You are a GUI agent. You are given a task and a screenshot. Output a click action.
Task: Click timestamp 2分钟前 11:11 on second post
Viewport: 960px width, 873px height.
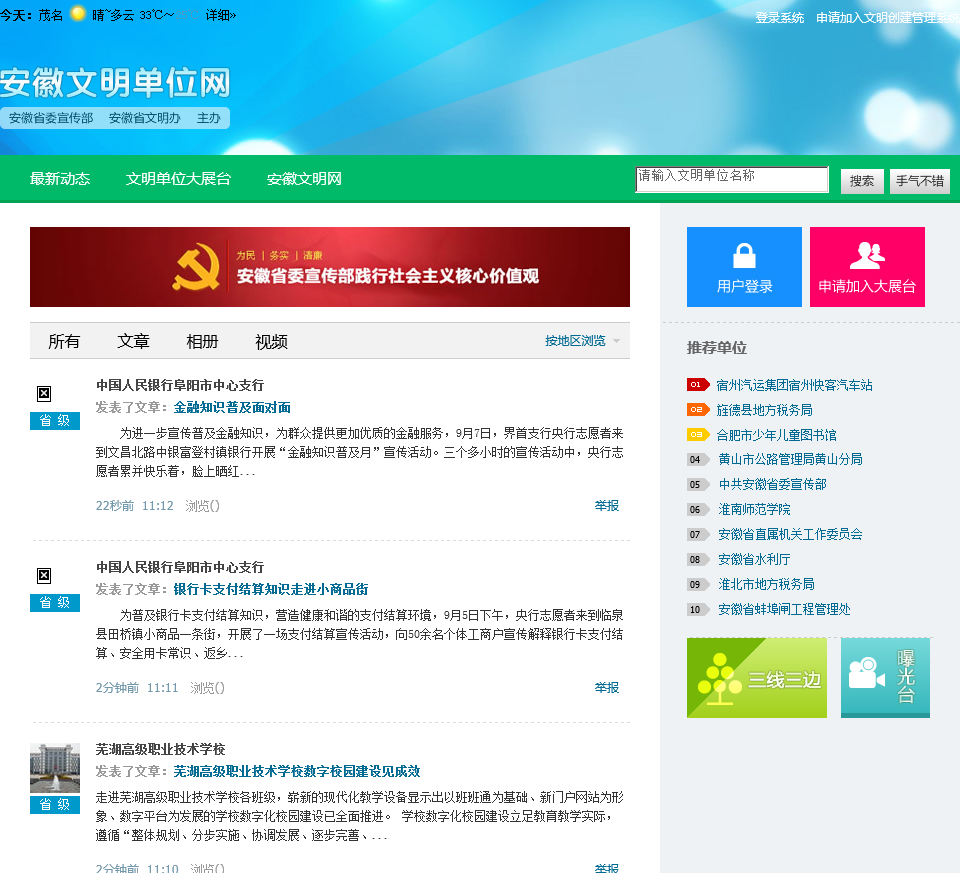tap(137, 688)
